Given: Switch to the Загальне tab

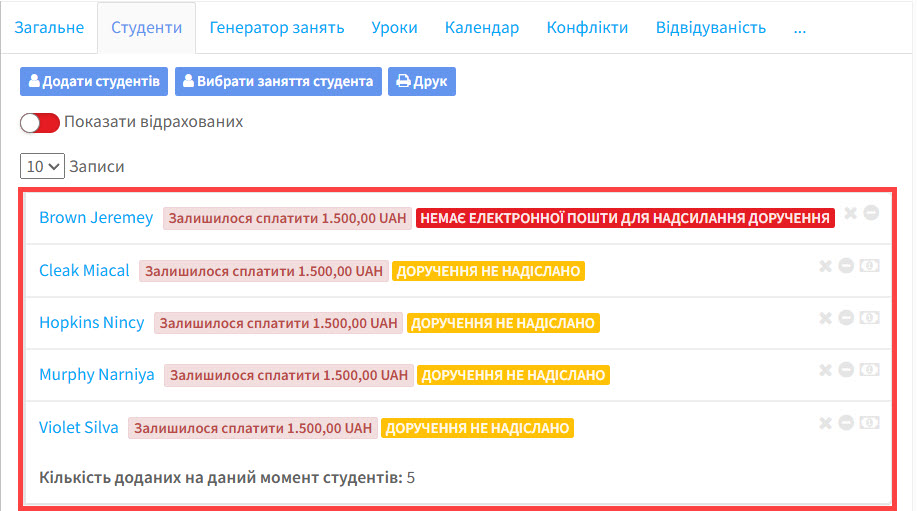Looking at the screenshot, I should tap(49, 27).
